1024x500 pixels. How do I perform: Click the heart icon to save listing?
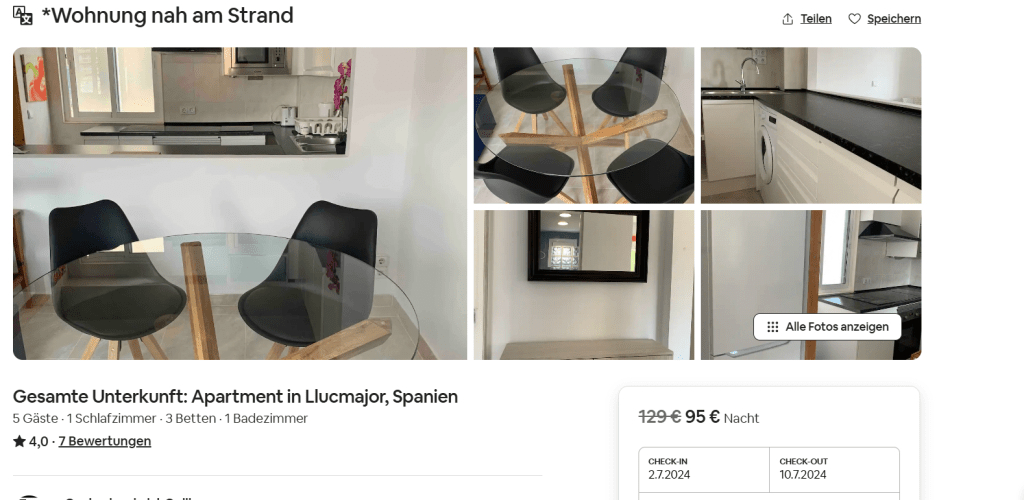click(x=854, y=19)
